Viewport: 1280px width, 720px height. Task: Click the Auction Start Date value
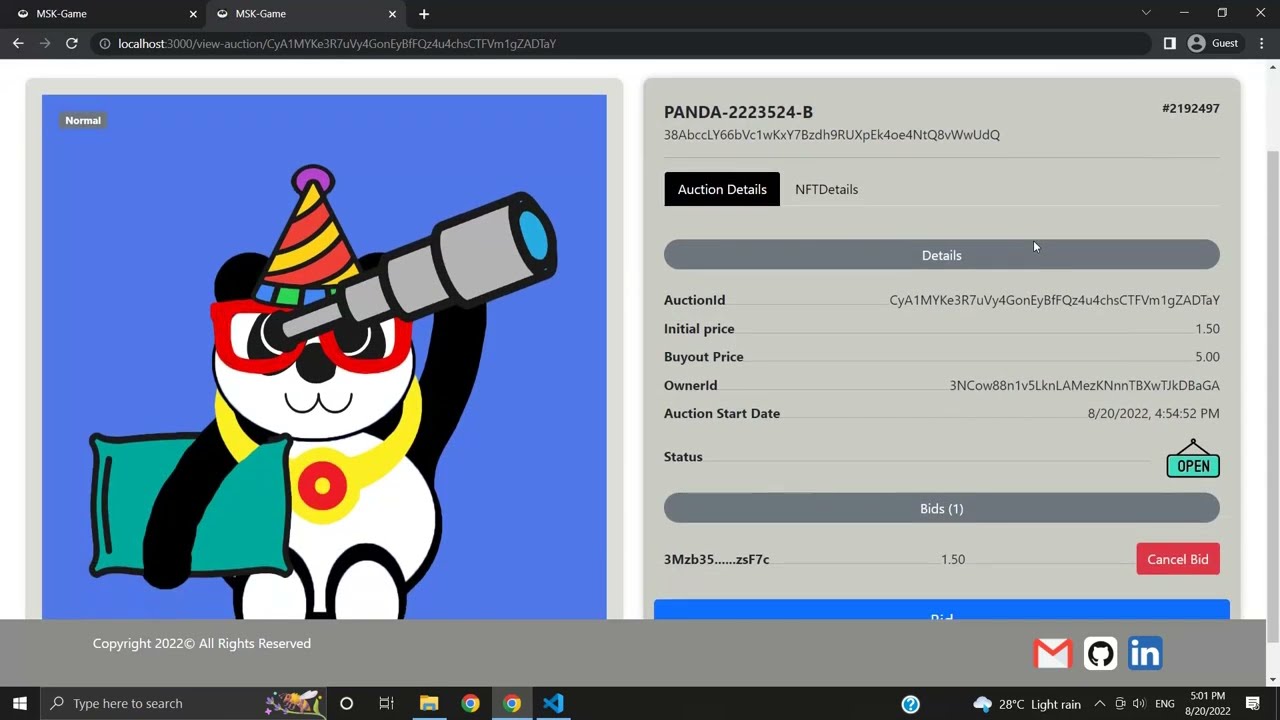tap(1153, 413)
